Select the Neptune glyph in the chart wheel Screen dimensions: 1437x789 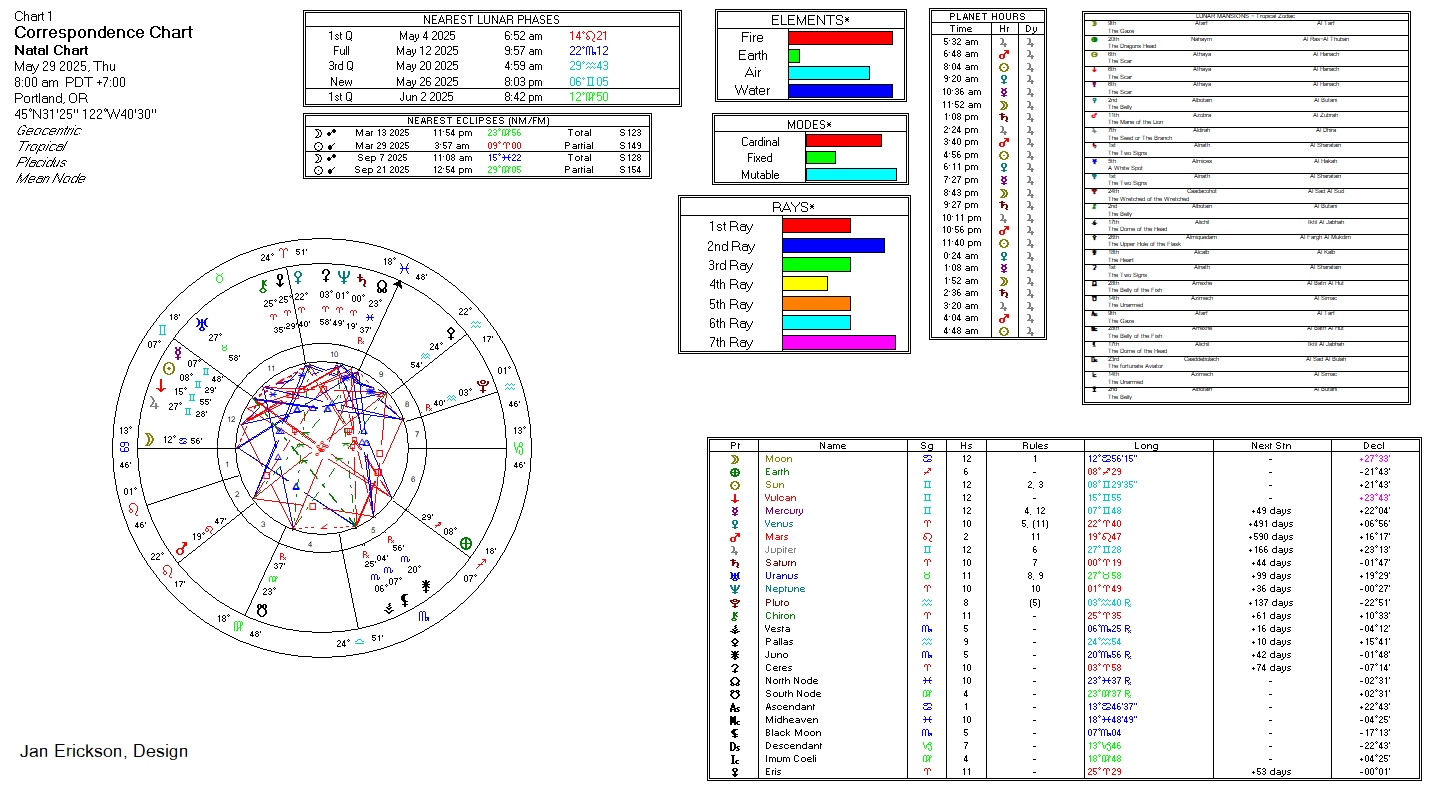(x=344, y=276)
